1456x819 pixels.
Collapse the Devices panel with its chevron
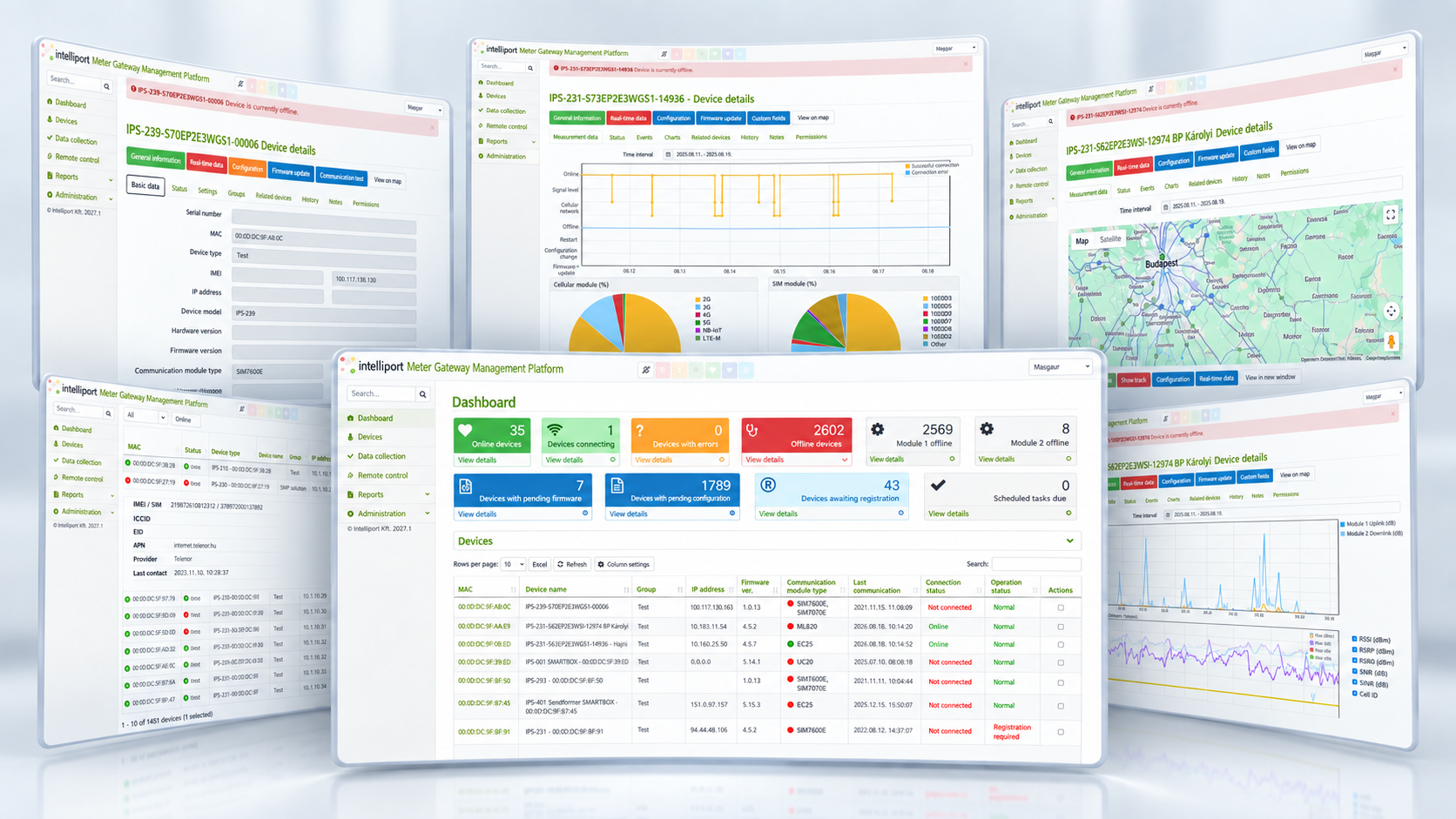[1070, 541]
